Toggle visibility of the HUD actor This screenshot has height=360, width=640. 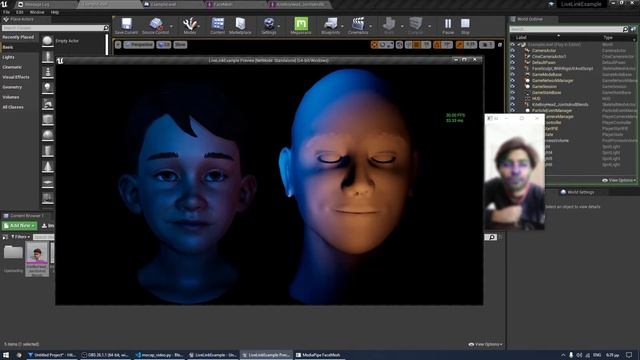click(x=513, y=98)
